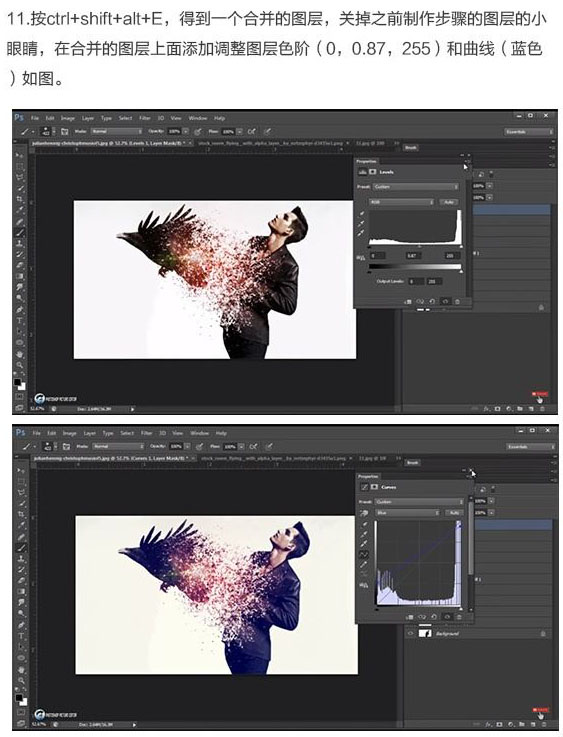The image size is (563, 737).
Task: Toggle visibility of the Background layer
Action: [x=410, y=634]
